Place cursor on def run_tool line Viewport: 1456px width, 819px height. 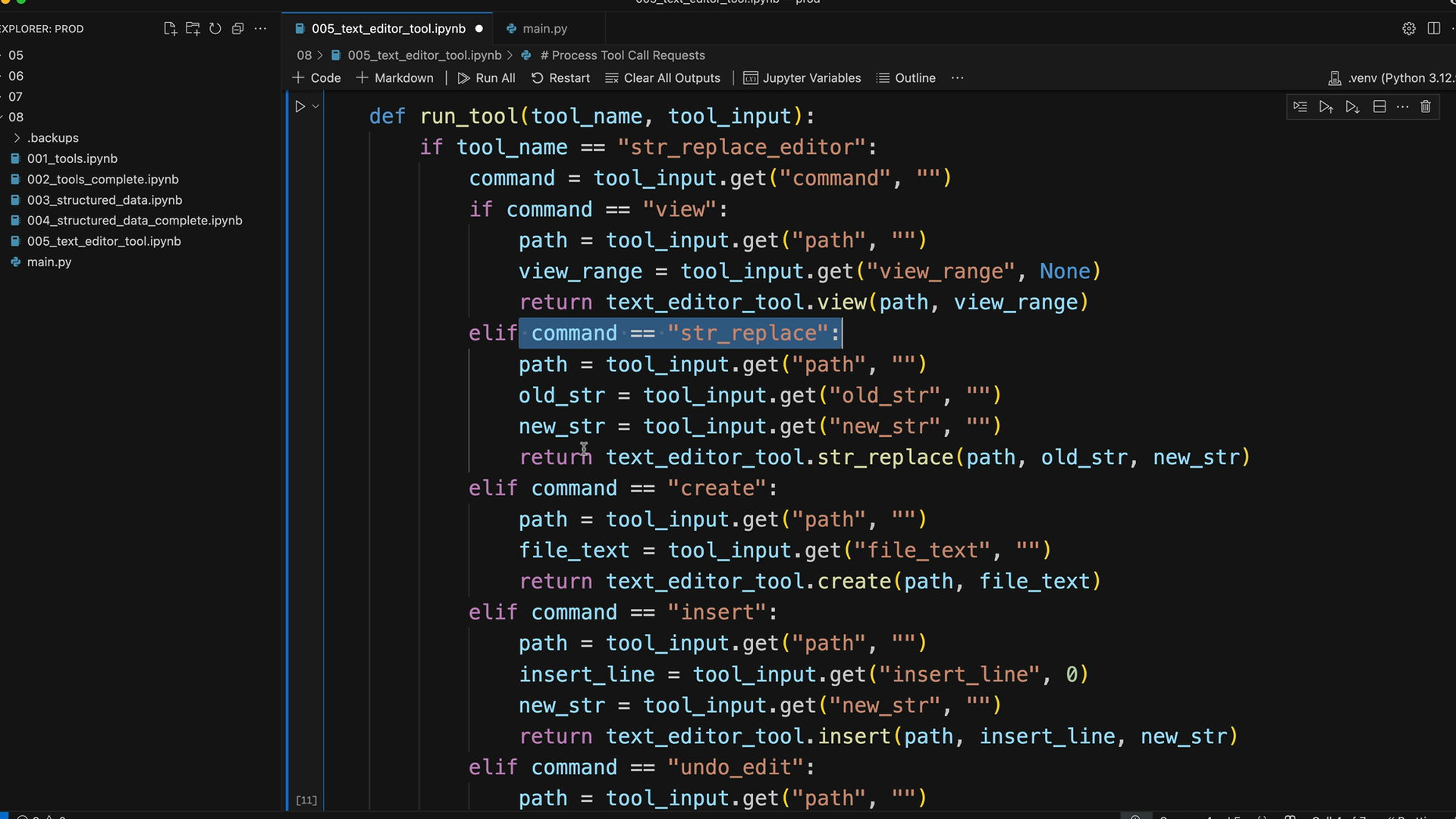click(591, 117)
